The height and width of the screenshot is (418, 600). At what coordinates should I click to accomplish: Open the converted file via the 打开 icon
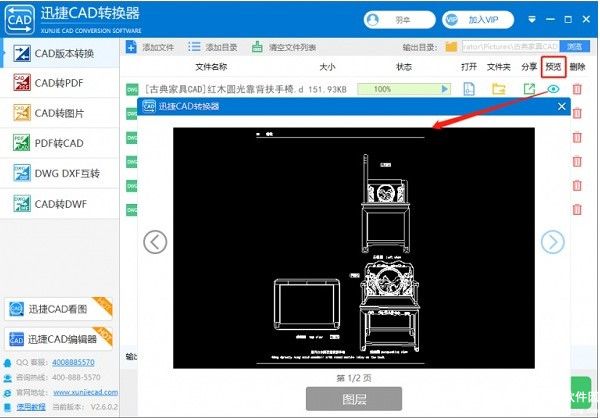pyautogui.click(x=469, y=89)
